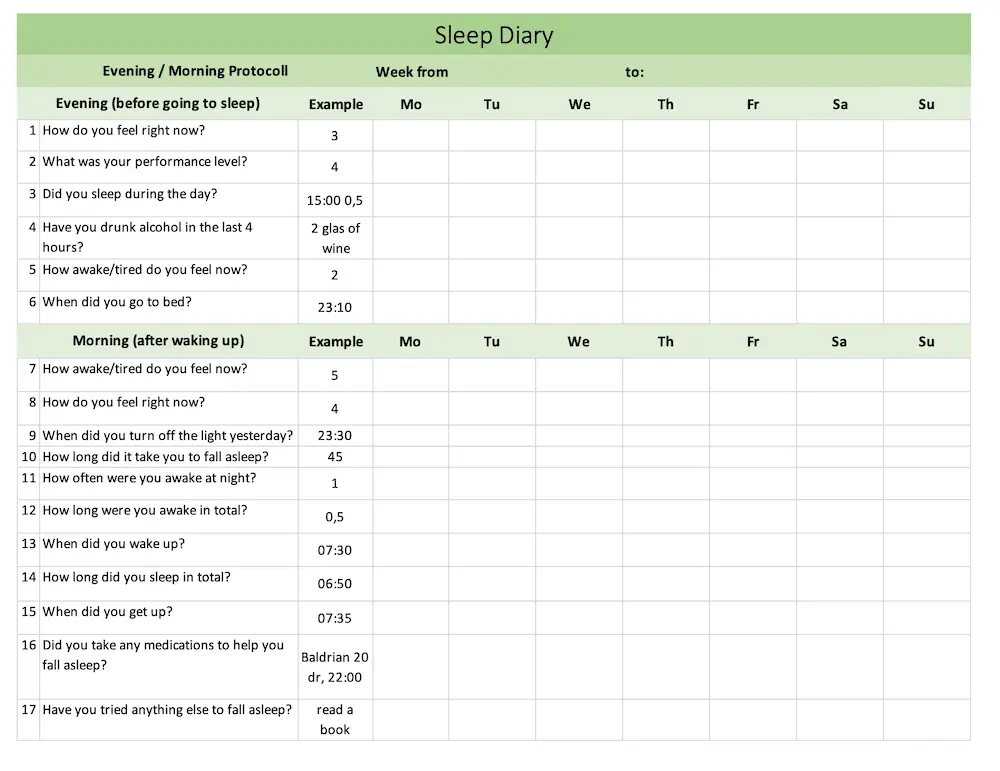This screenshot has height=771, width=1000.
Task: Select the 'Evening (before going to sleep)' header
Action: [x=158, y=103]
